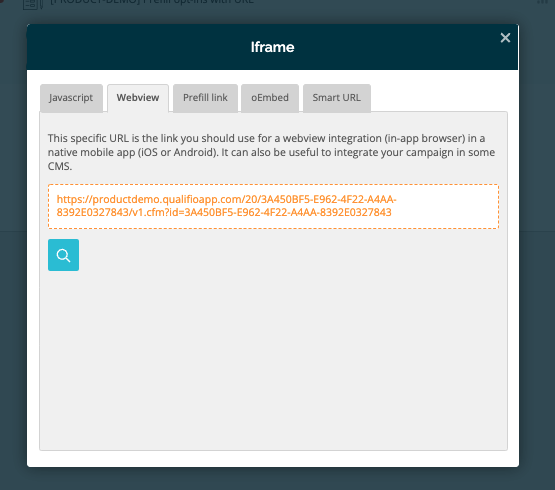Close the Iframe dialog
555x490 pixels.
point(505,38)
